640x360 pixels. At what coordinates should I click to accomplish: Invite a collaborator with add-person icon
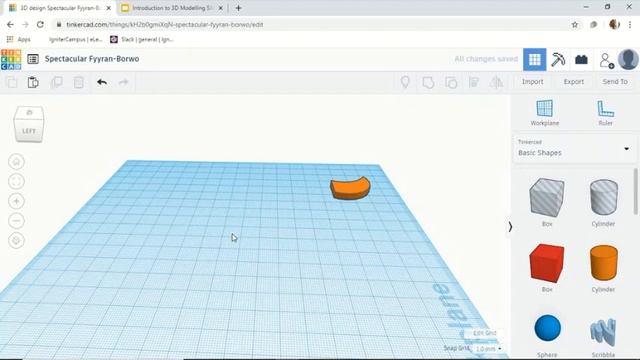tap(607, 60)
